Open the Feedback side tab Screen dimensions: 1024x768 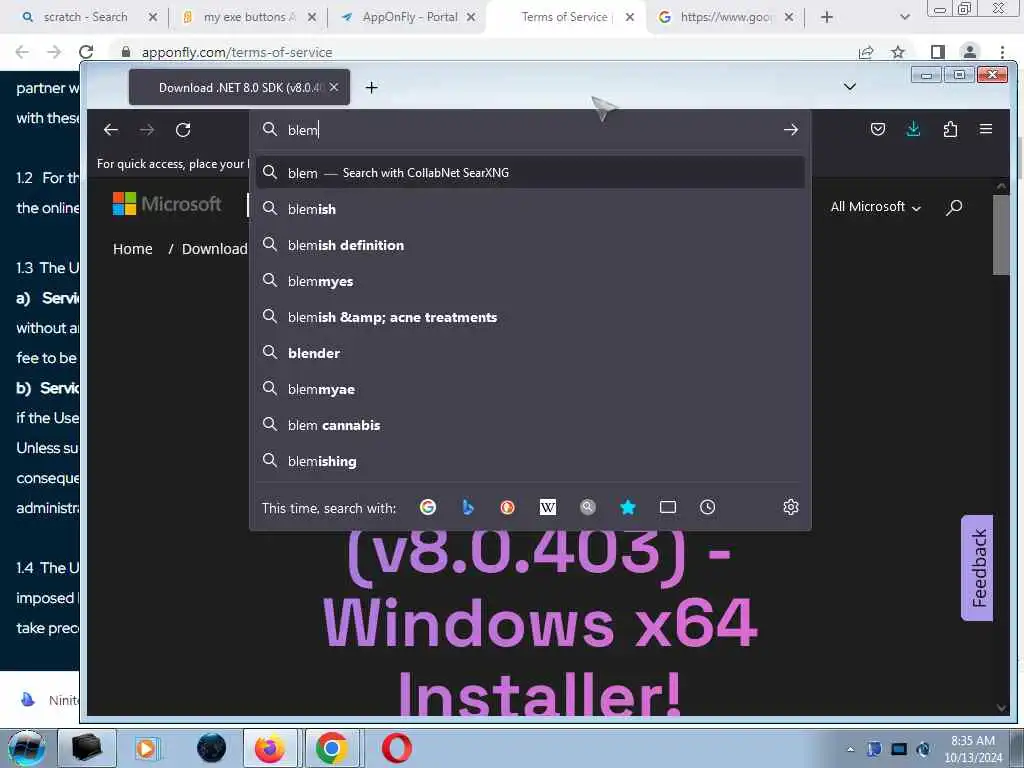(x=977, y=568)
